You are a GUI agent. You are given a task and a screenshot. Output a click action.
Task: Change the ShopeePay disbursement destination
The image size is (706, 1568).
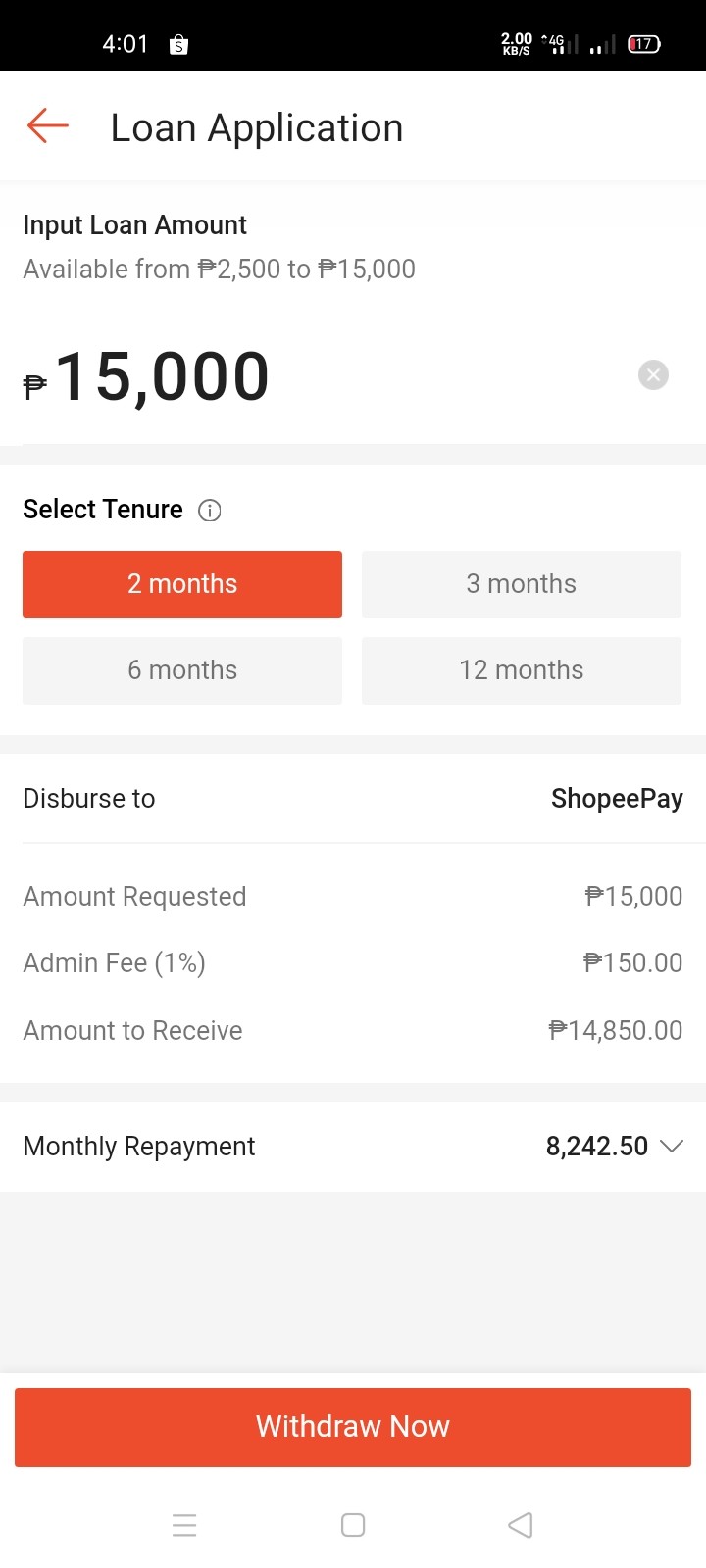[x=617, y=799]
